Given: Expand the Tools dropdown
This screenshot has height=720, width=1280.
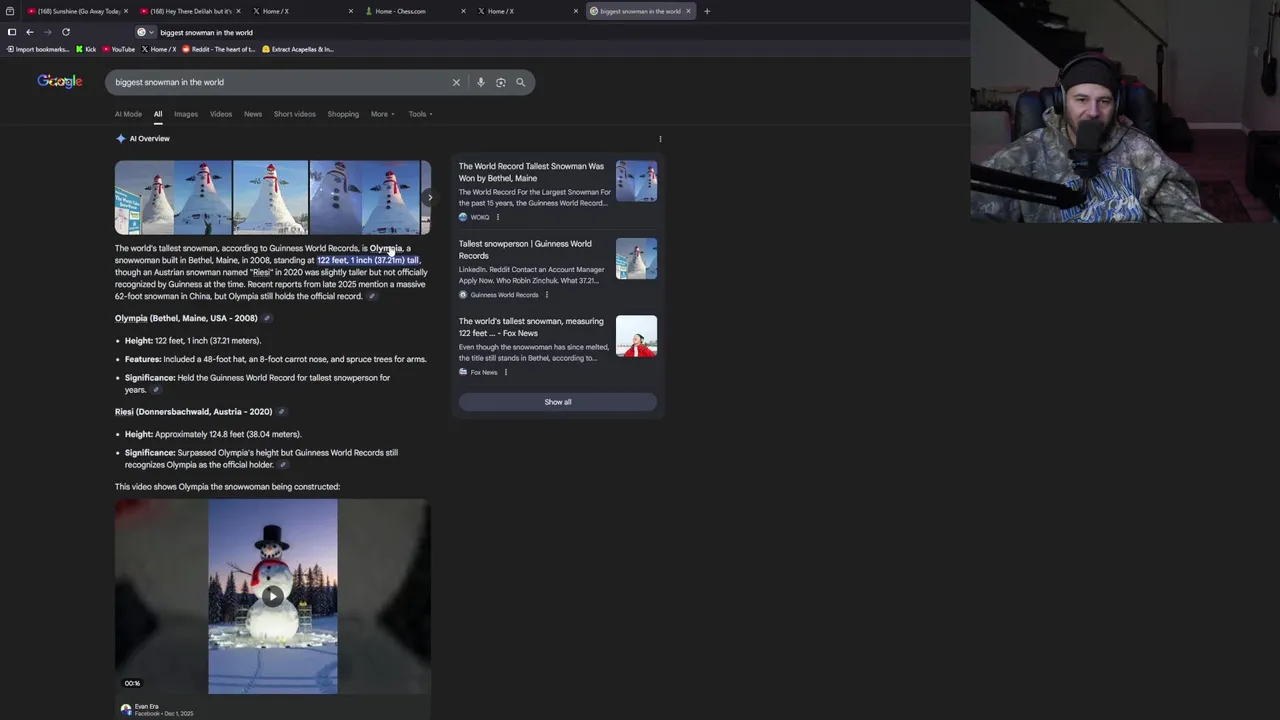Looking at the screenshot, I should (420, 114).
